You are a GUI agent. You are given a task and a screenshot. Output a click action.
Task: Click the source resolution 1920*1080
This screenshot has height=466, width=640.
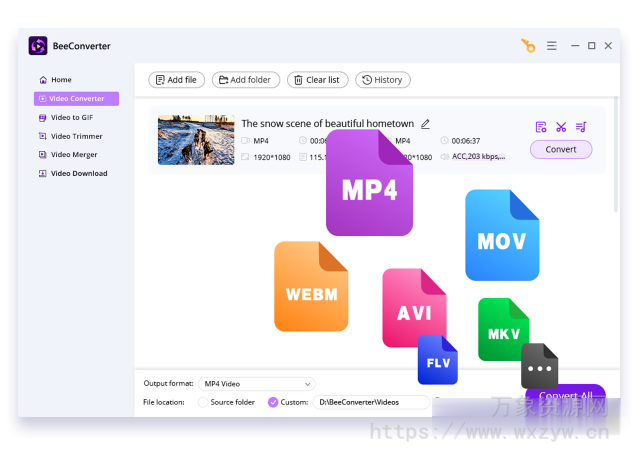(272, 157)
